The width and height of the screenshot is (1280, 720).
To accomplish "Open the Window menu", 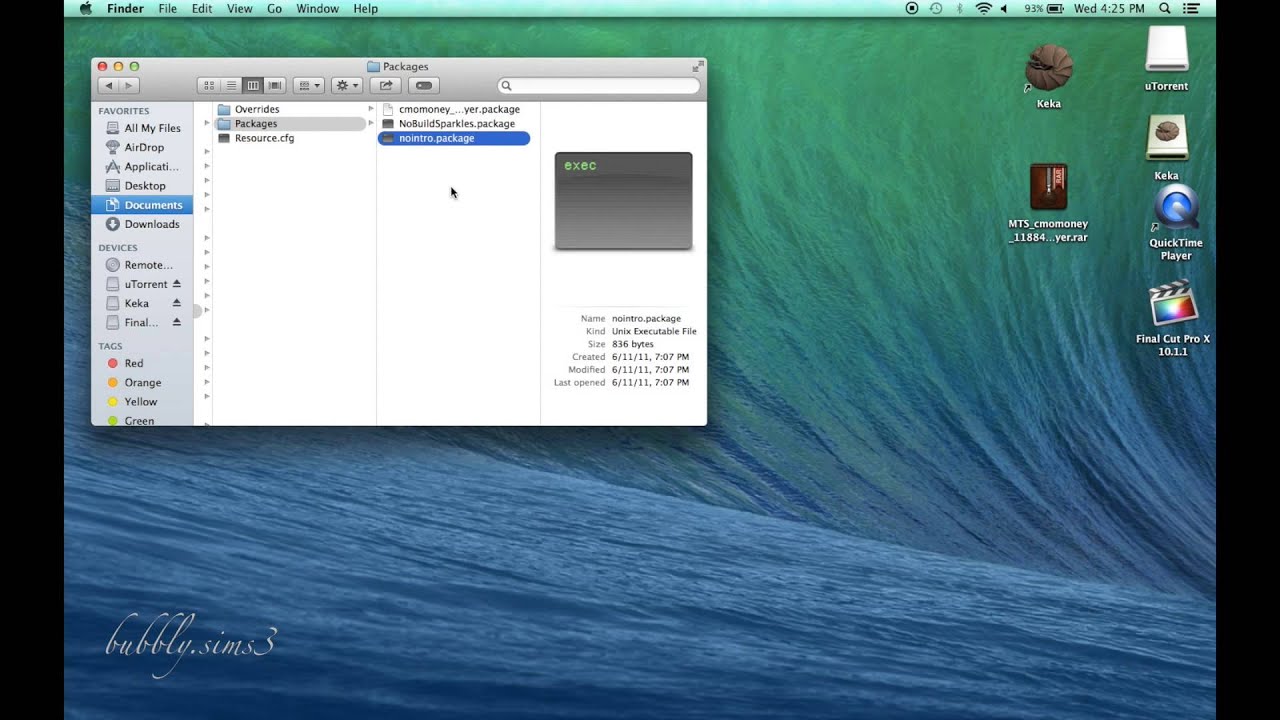I will (318, 8).
